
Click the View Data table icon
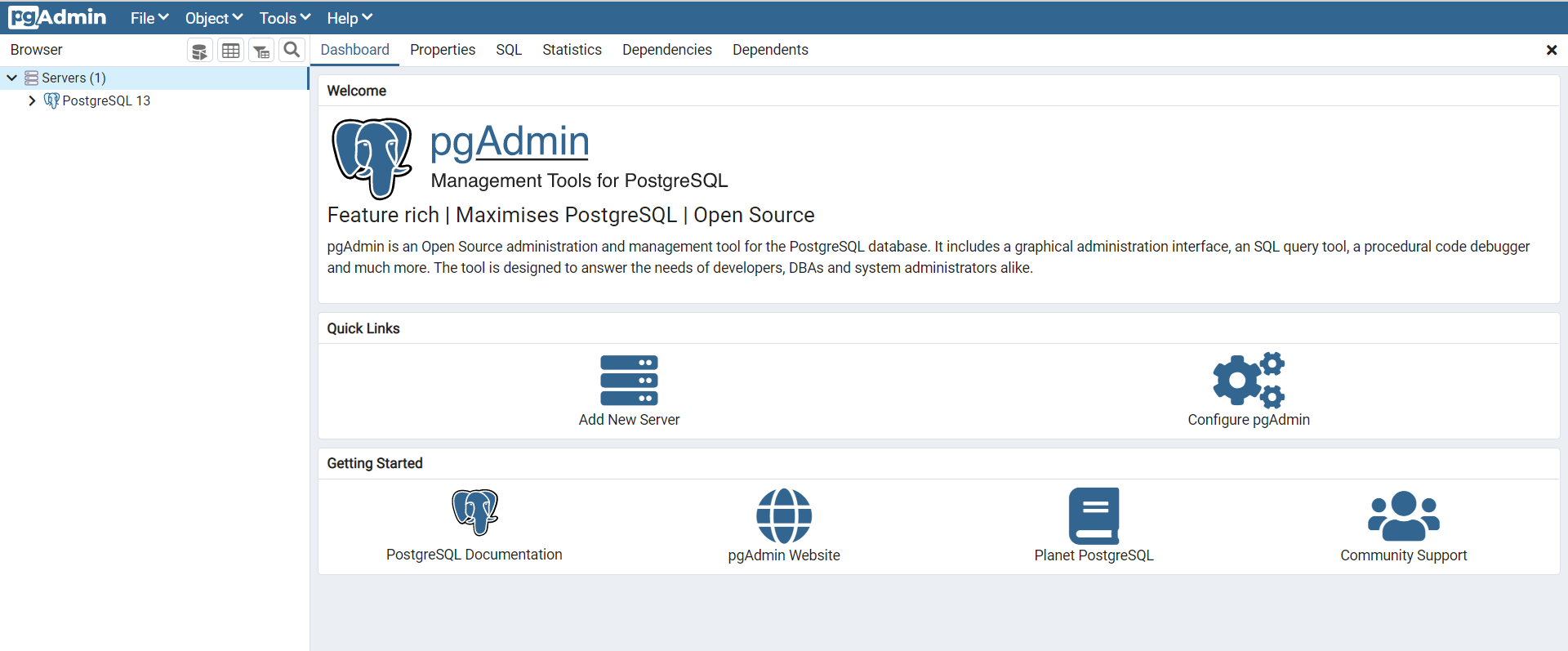(x=231, y=51)
